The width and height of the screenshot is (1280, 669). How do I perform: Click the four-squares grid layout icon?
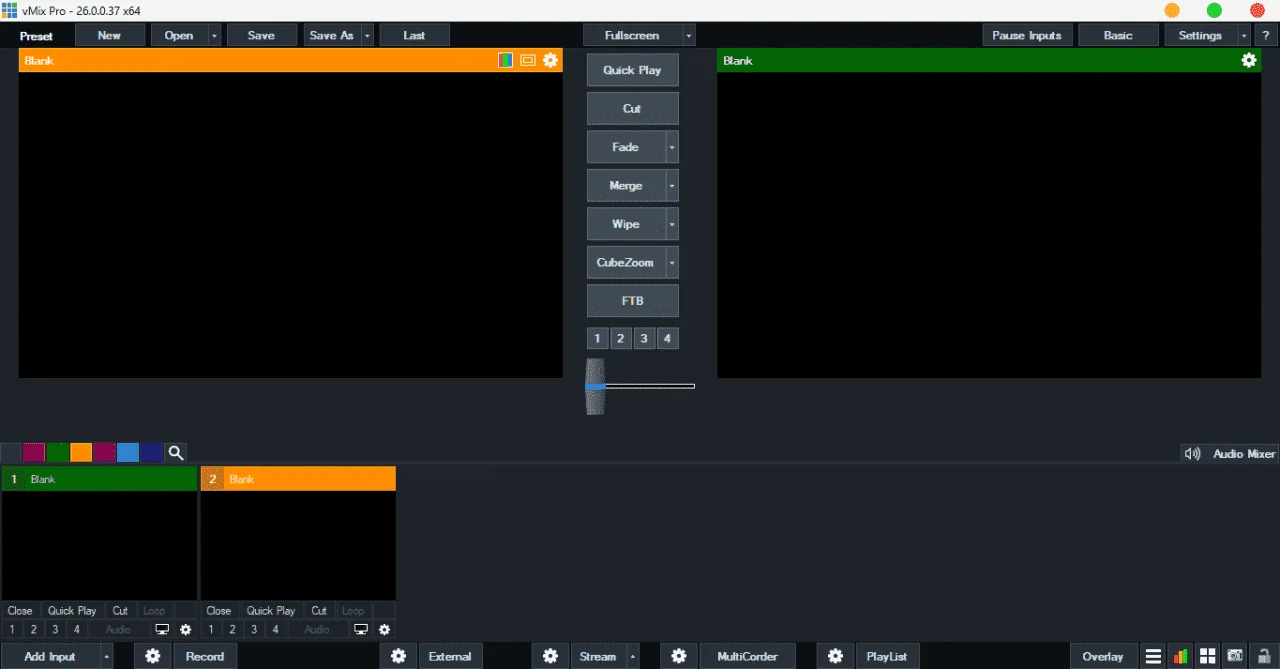tap(1208, 656)
